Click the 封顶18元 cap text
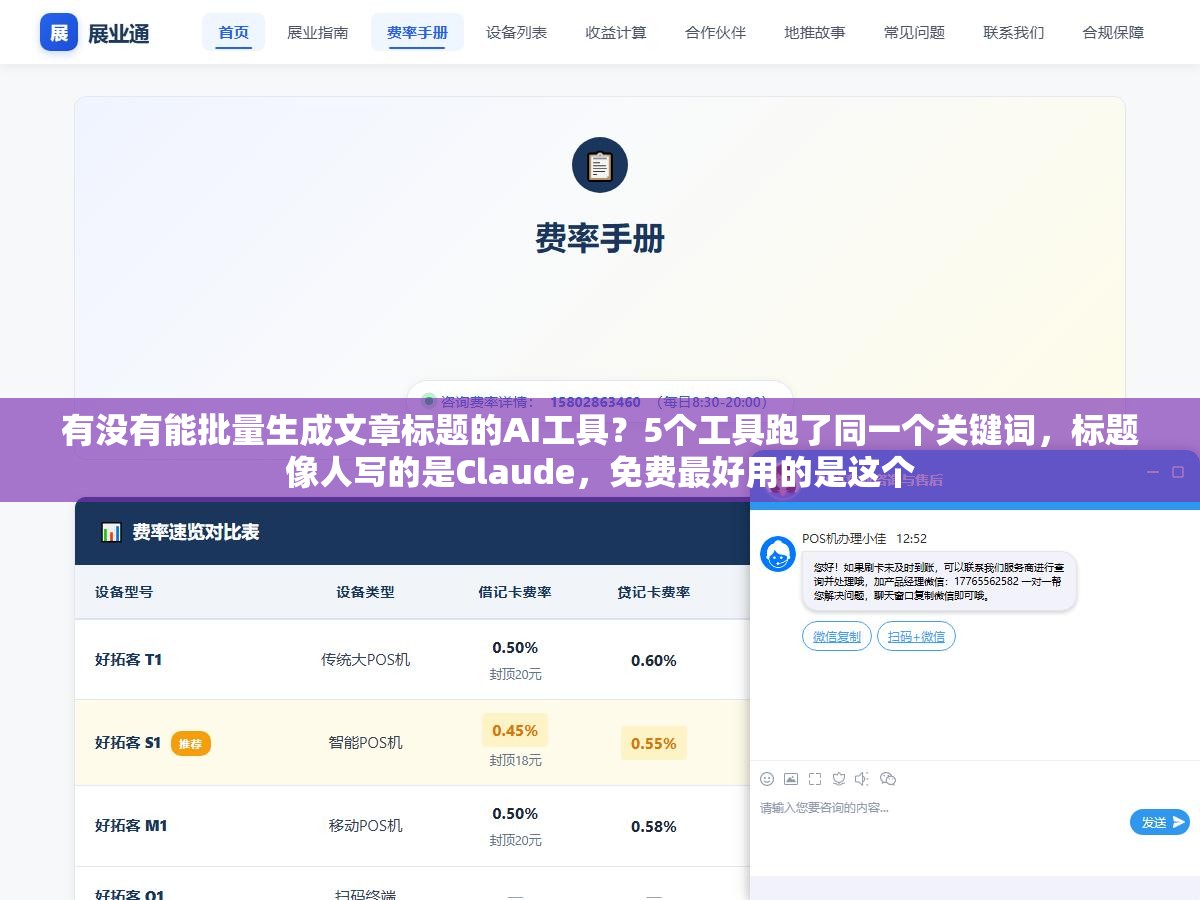This screenshot has width=1200, height=900. click(515, 760)
